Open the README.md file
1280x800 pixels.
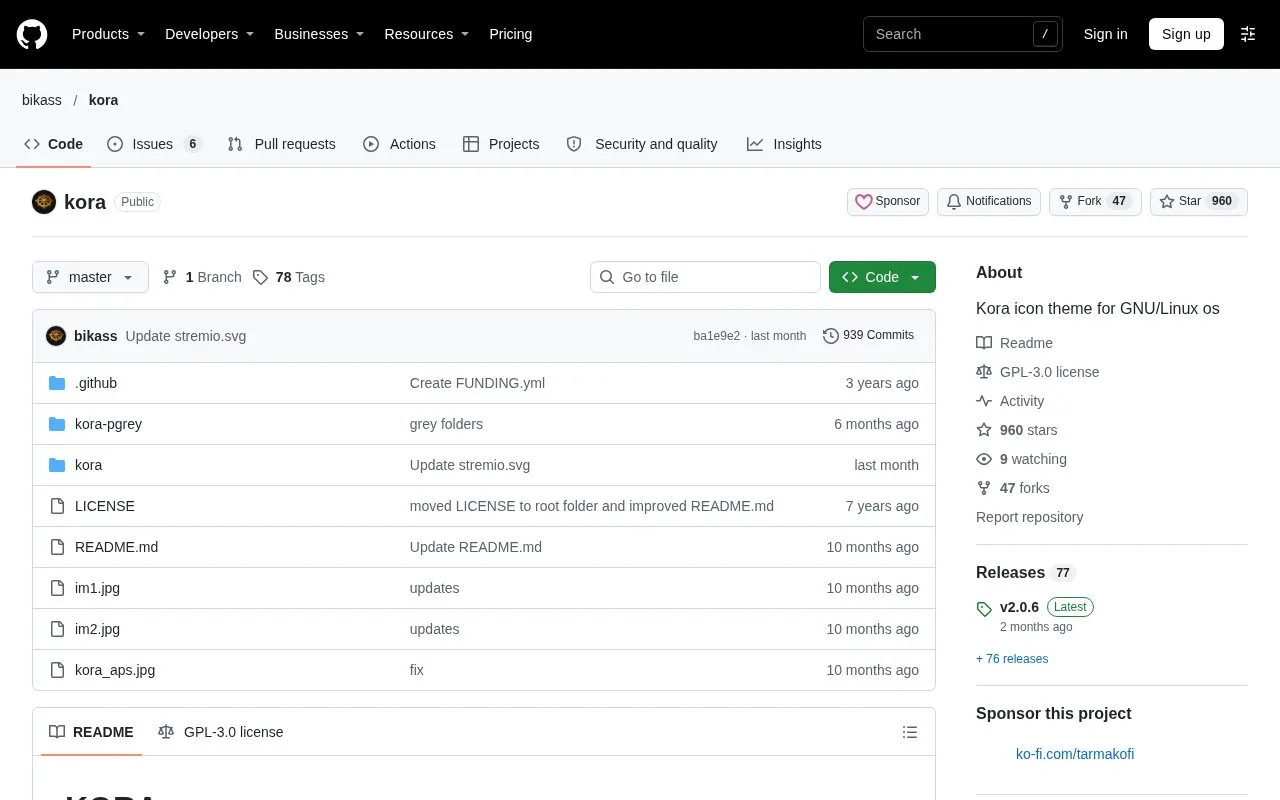pos(116,547)
